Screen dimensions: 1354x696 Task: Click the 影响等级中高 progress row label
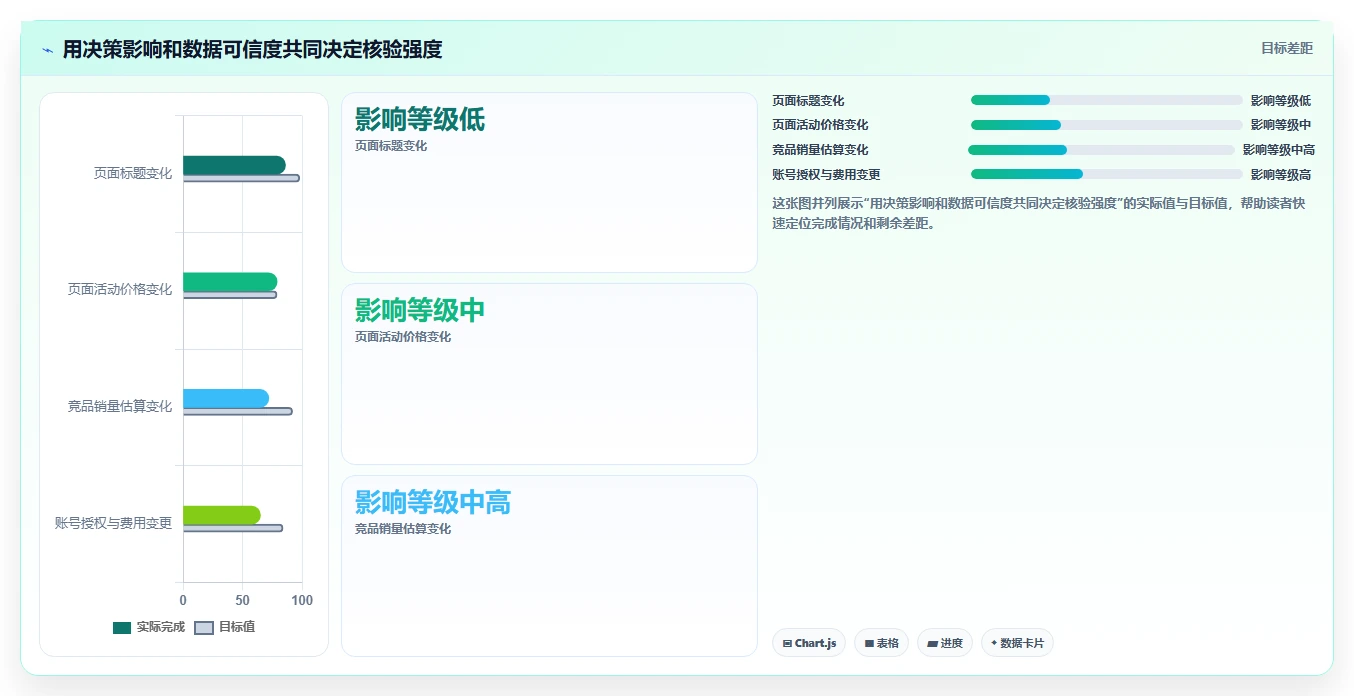pyautogui.click(x=1278, y=150)
